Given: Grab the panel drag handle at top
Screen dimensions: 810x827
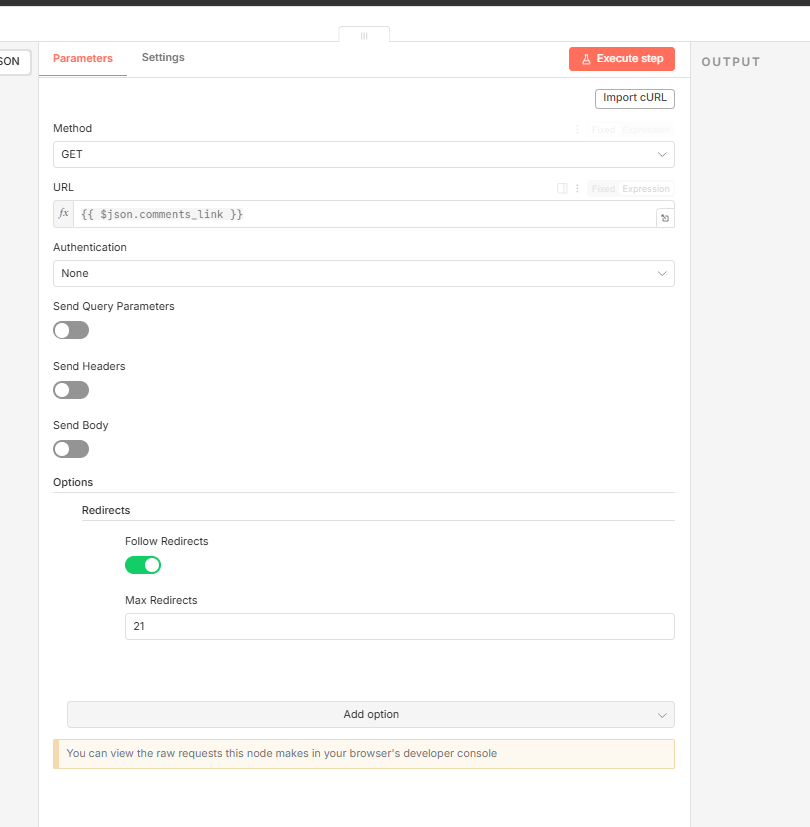Looking at the screenshot, I should [x=364, y=35].
